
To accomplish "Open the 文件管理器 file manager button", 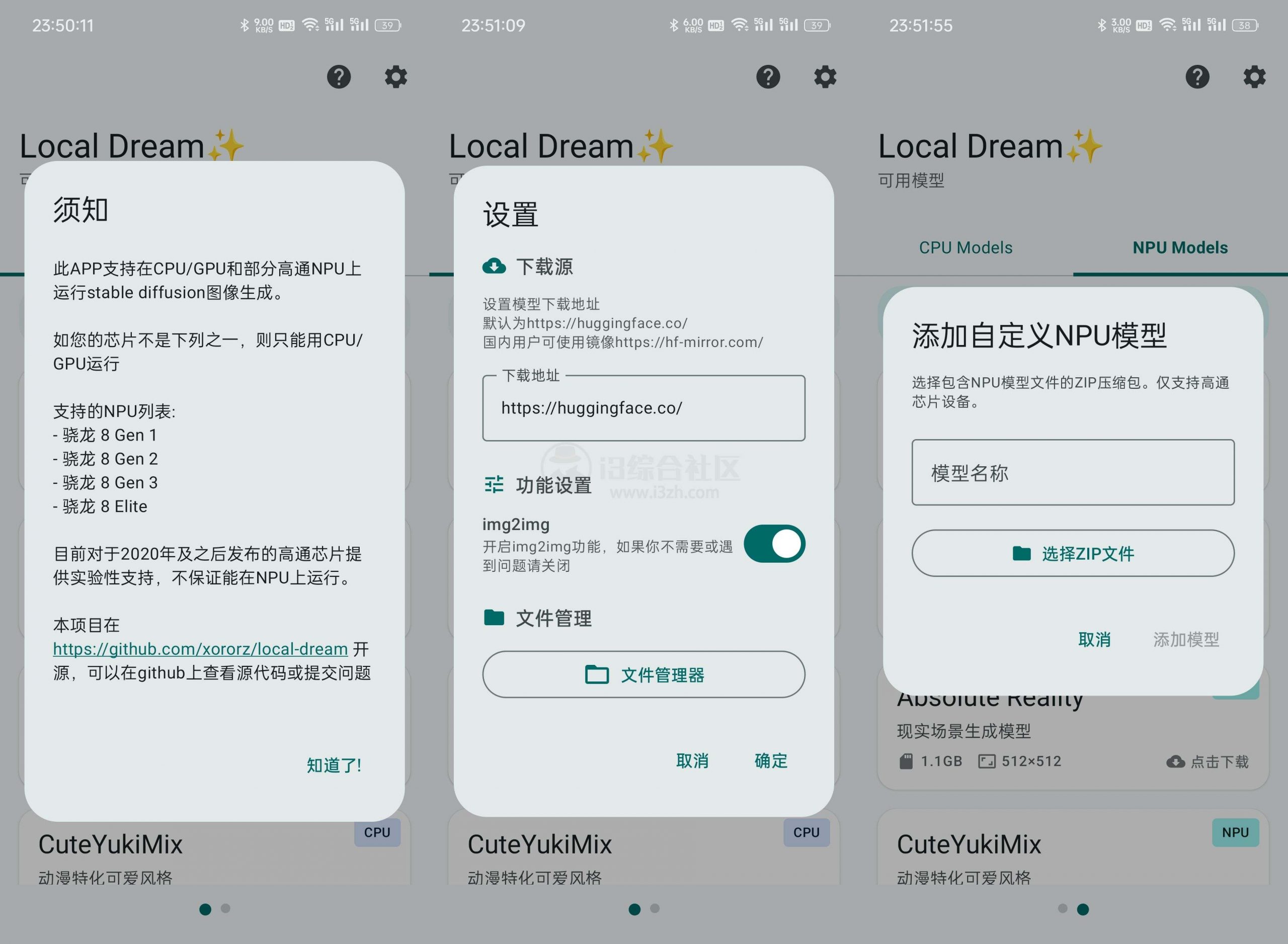I will click(643, 675).
